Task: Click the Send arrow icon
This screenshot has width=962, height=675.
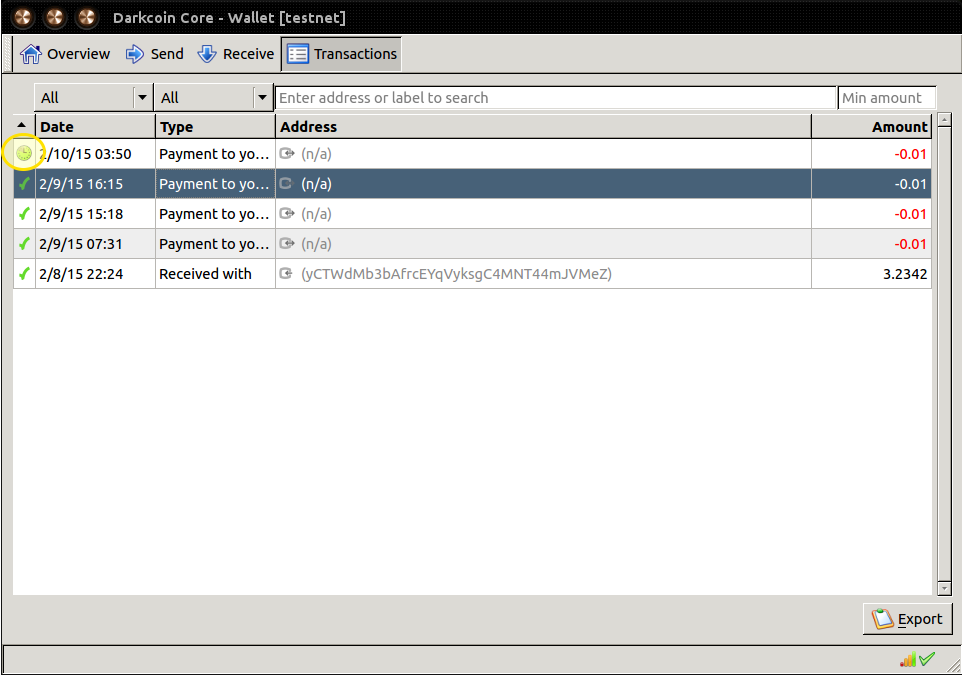Action: pyautogui.click(x=135, y=54)
